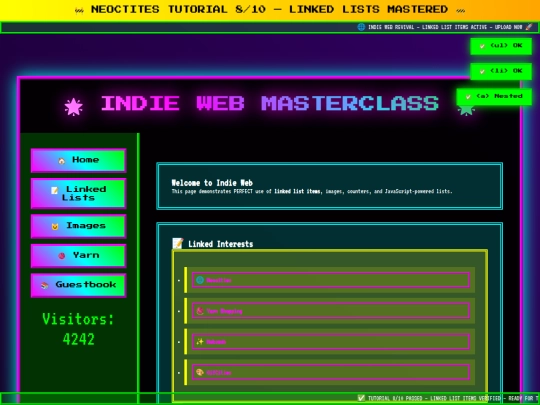Click the bold 'linked list items' text
Viewport: 540px width, 405px height.
(297, 191)
